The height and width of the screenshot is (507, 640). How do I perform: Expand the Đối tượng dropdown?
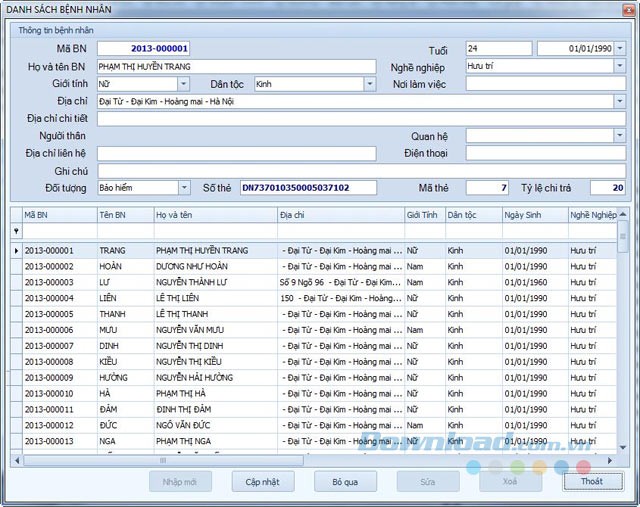[x=184, y=187]
